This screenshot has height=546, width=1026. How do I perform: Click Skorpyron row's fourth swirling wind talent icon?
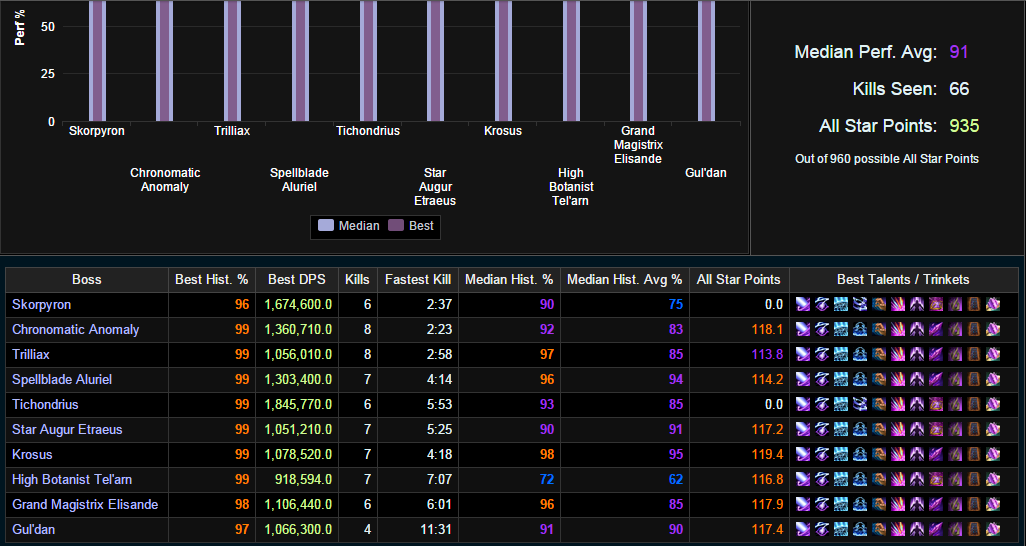tap(860, 304)
